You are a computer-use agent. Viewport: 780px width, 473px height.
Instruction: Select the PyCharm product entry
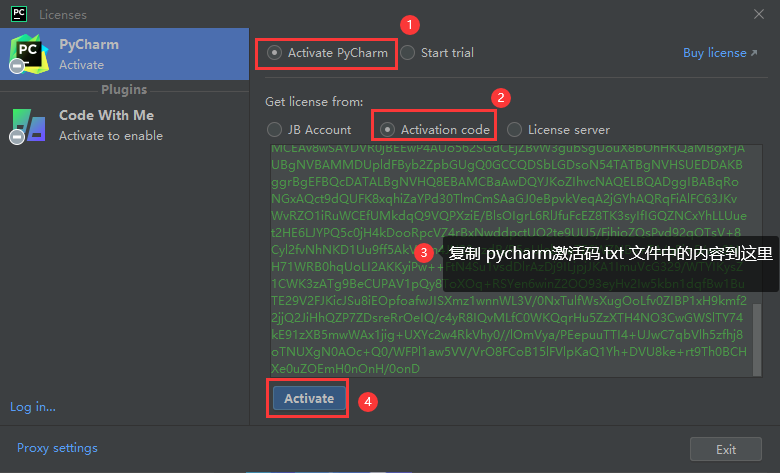124,54
